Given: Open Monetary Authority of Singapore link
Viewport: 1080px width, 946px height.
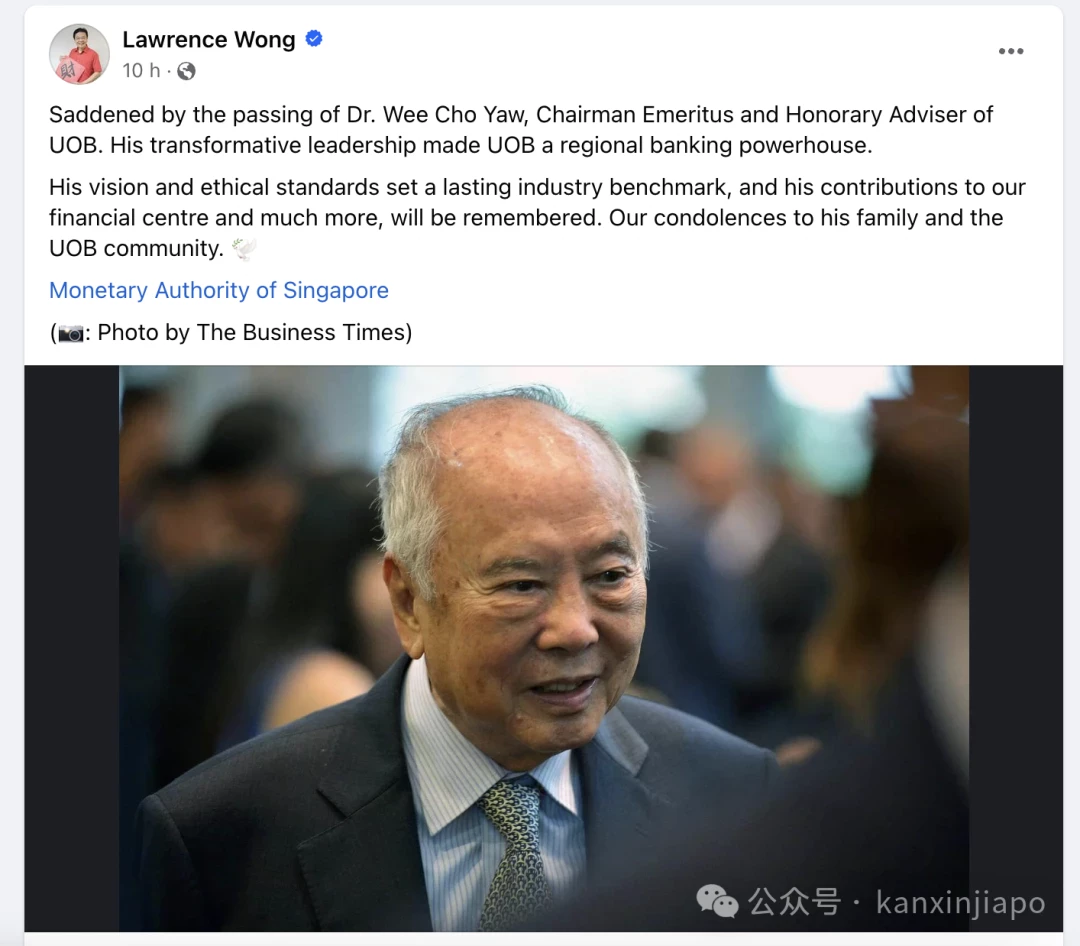Looking at the screenshot, I should click(x=219, y=290).
